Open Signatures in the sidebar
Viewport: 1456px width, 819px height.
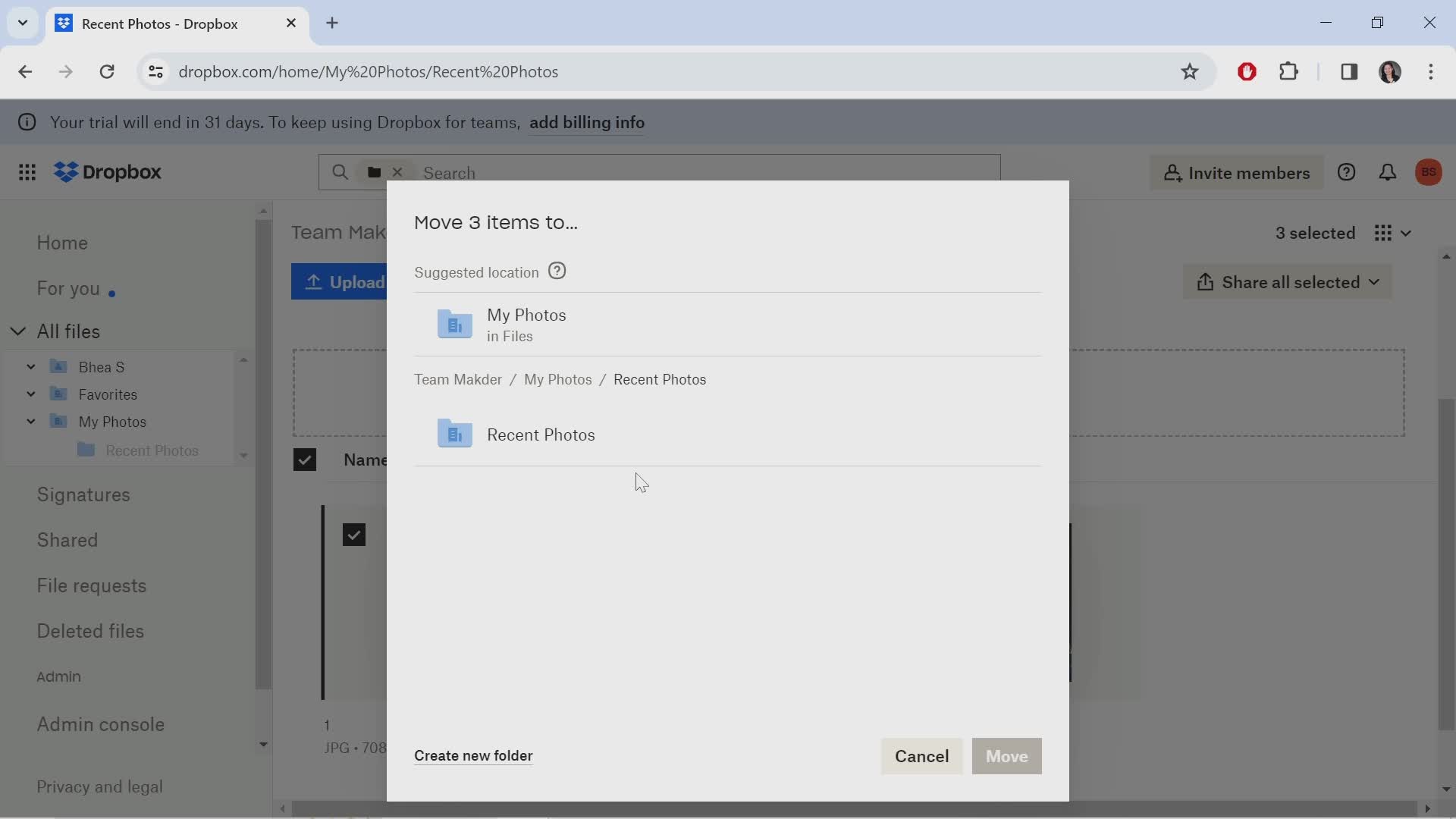[83, 494]
